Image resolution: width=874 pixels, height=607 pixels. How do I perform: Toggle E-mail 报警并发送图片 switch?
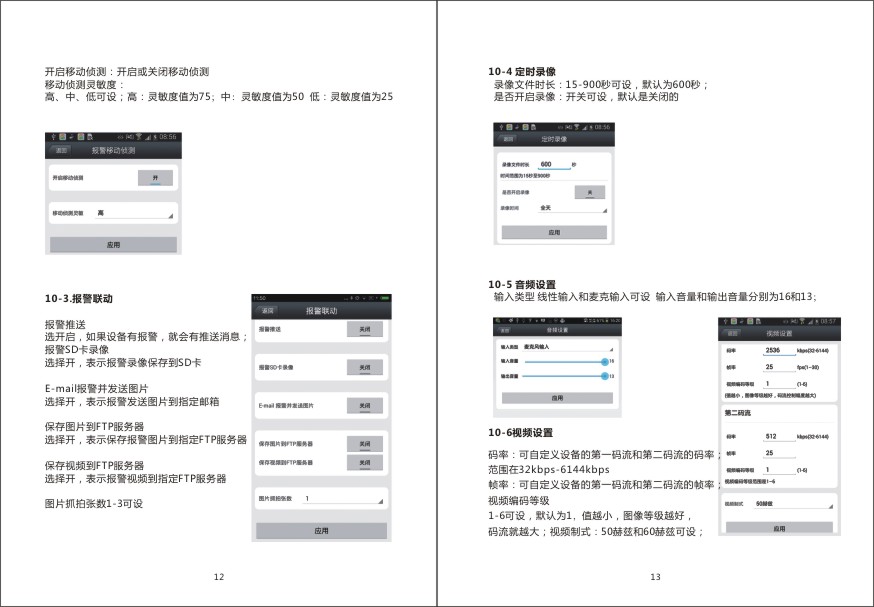click(365, 405)
